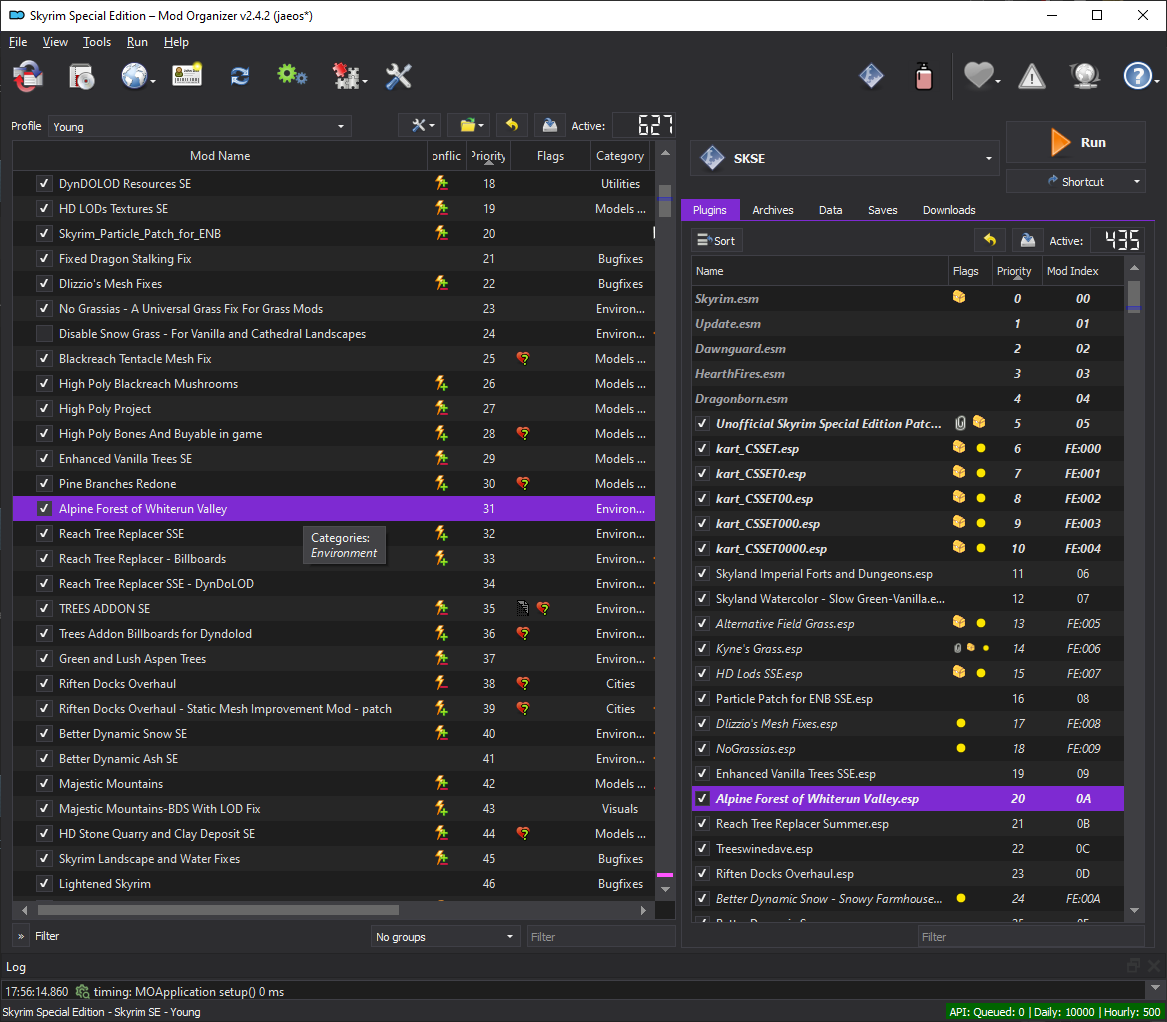Click the plugins restore backup arrow icon
The image size is (1167, 1022).
tap(990, 240)
